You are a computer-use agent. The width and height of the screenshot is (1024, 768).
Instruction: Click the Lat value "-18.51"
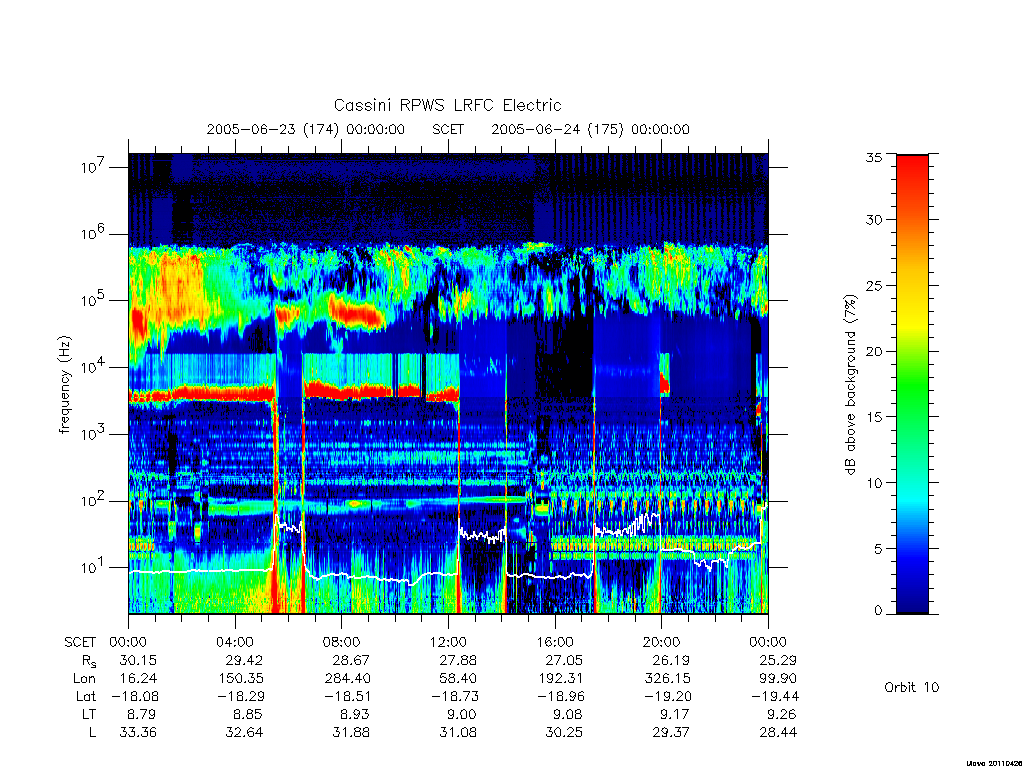[348, 696]
